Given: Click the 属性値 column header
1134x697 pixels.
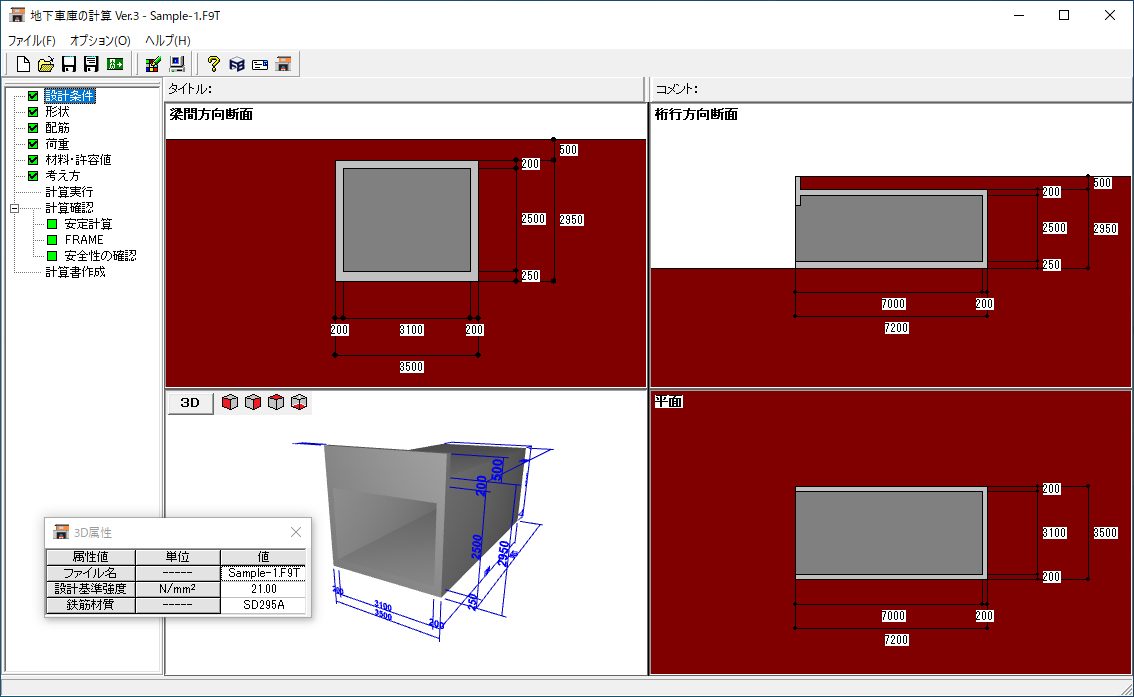Looking at the screenshot, I should click(x=90, y=557).
